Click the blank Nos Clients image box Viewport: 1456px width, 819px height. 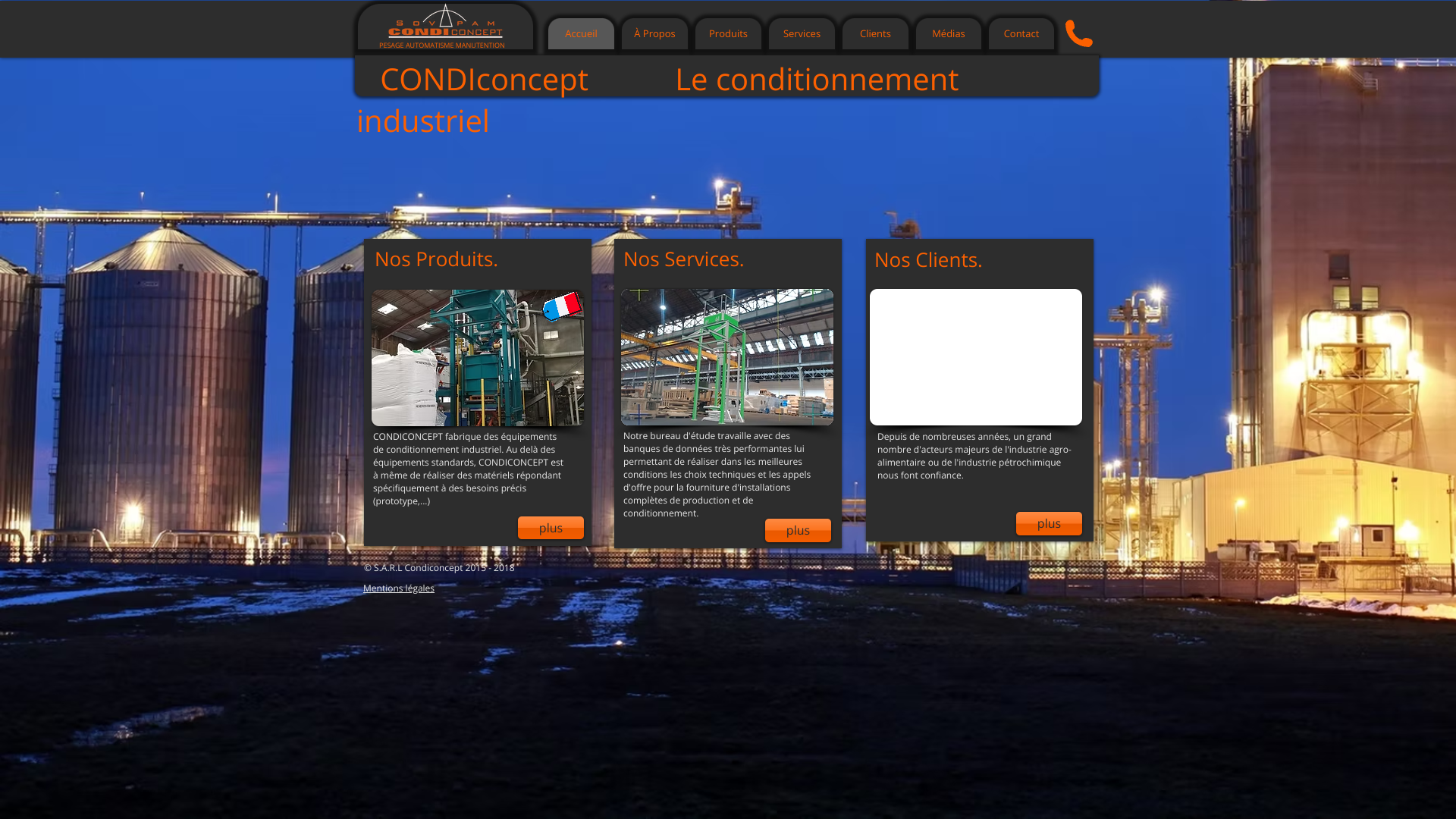point(976,357)
